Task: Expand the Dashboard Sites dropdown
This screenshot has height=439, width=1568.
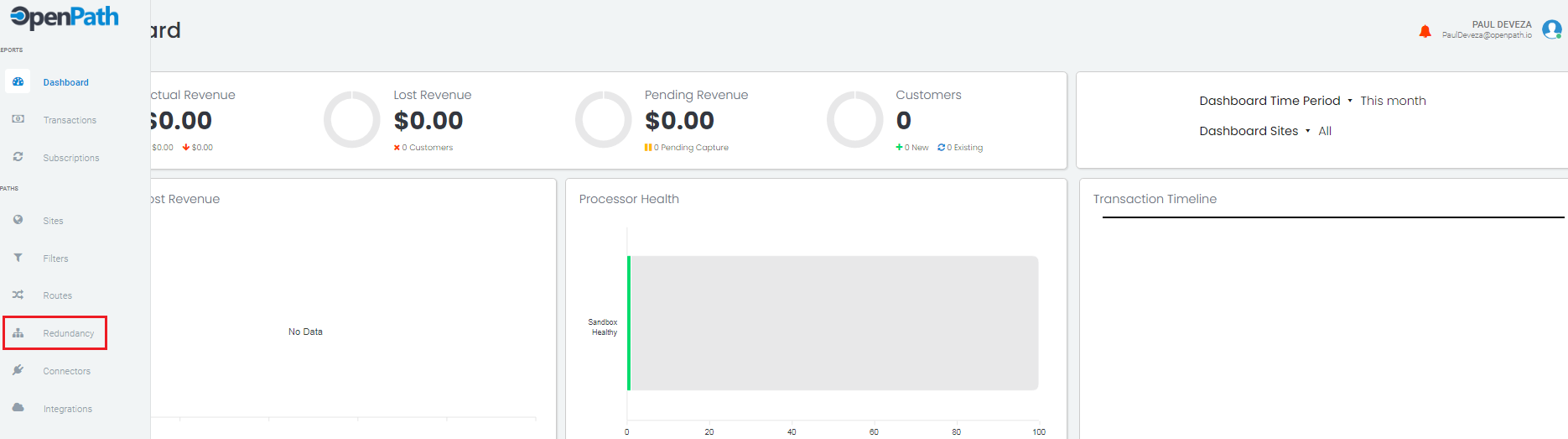Action: 1254,131
